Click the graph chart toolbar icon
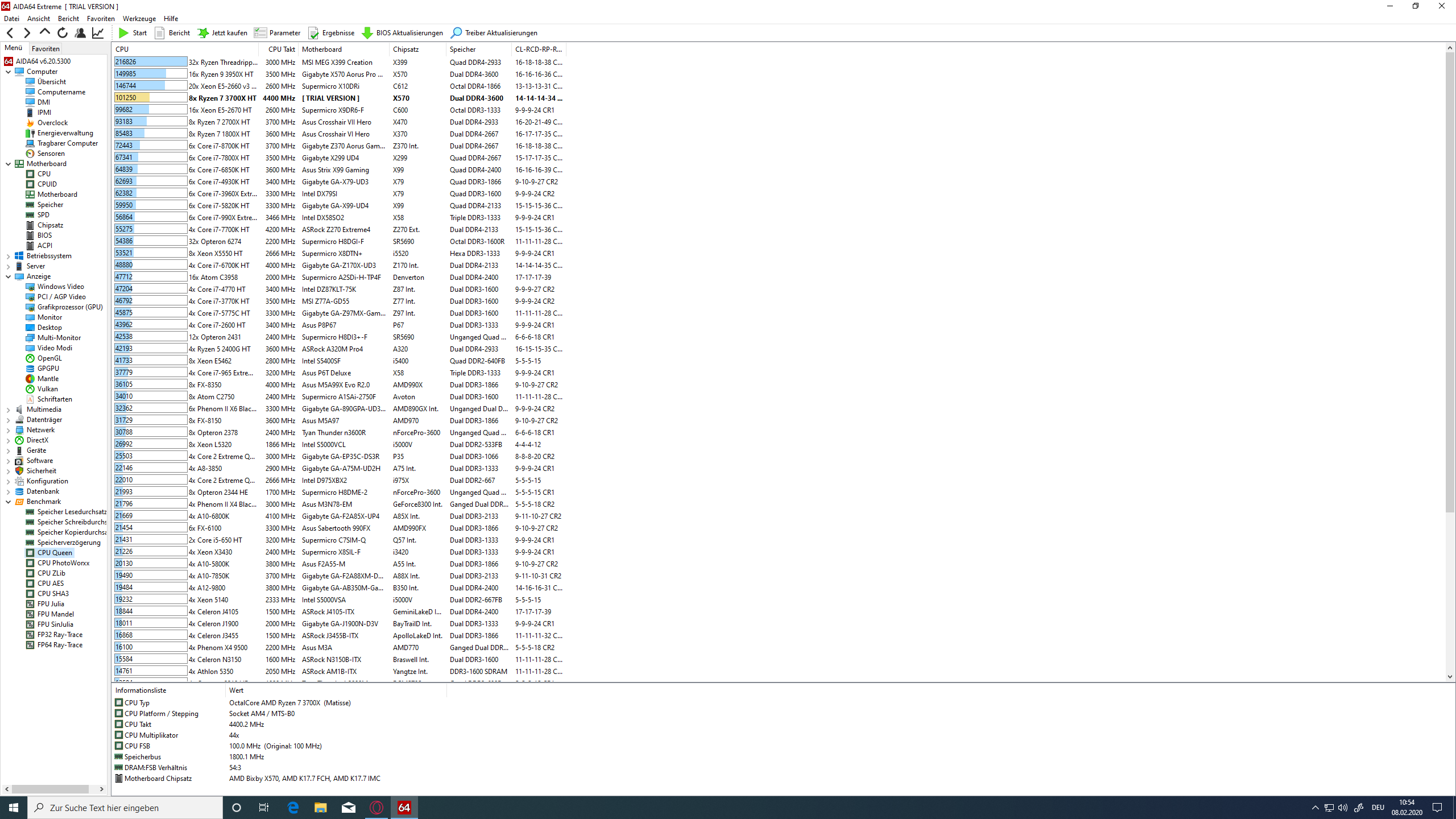This screenshot has height=819, width=1456. click(98, 33)
